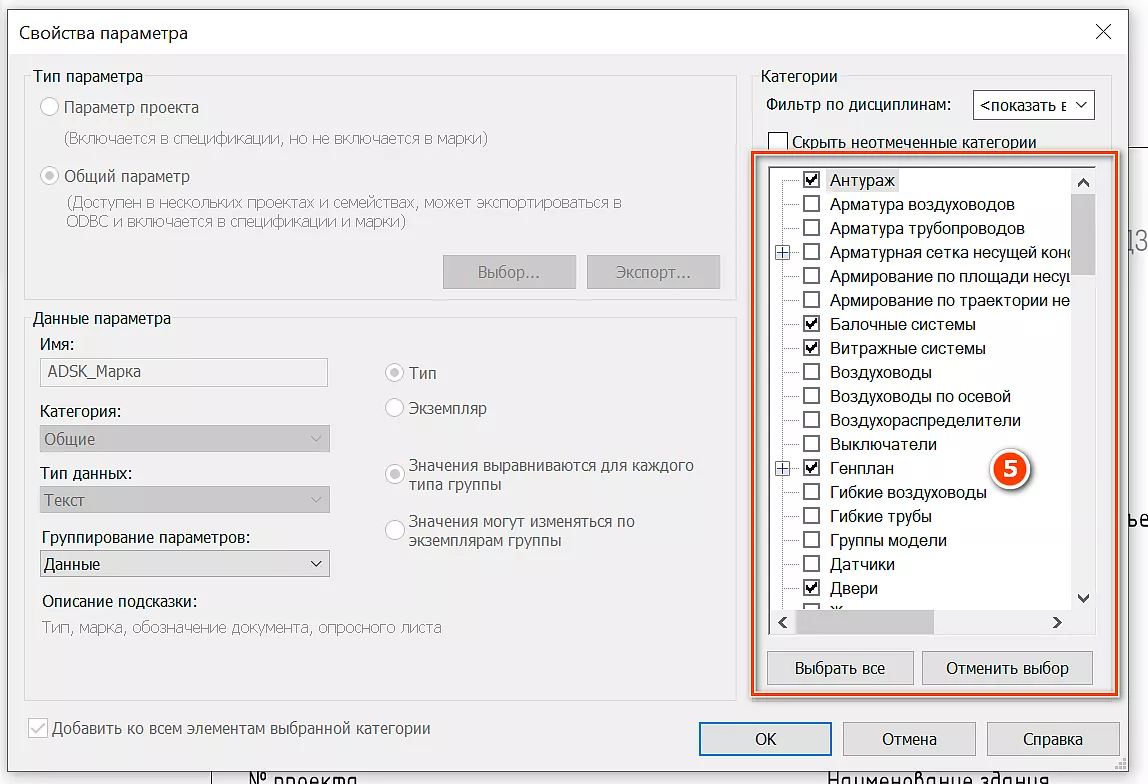Confirm with the OK button

[765, 739]
